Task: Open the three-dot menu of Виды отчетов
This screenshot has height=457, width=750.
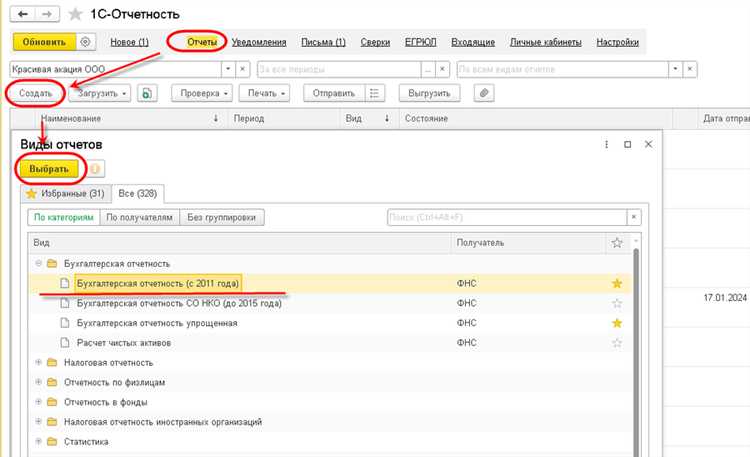Action: pyautogui.click(x=606, y=145)
